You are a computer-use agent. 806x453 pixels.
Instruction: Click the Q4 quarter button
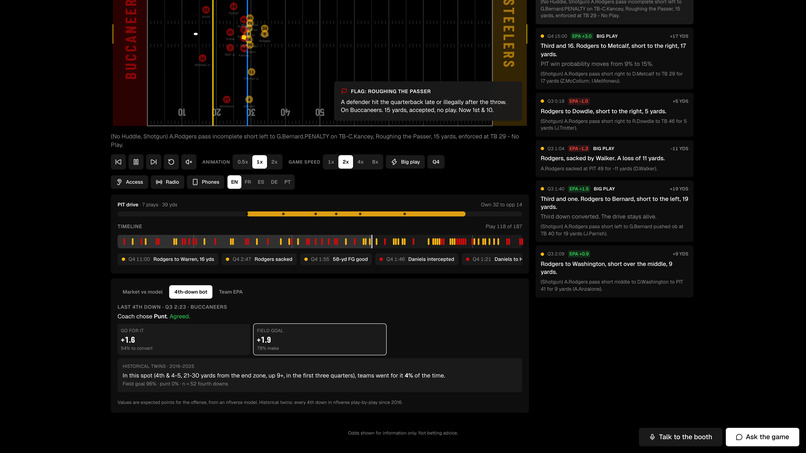[x=436, y=162]
